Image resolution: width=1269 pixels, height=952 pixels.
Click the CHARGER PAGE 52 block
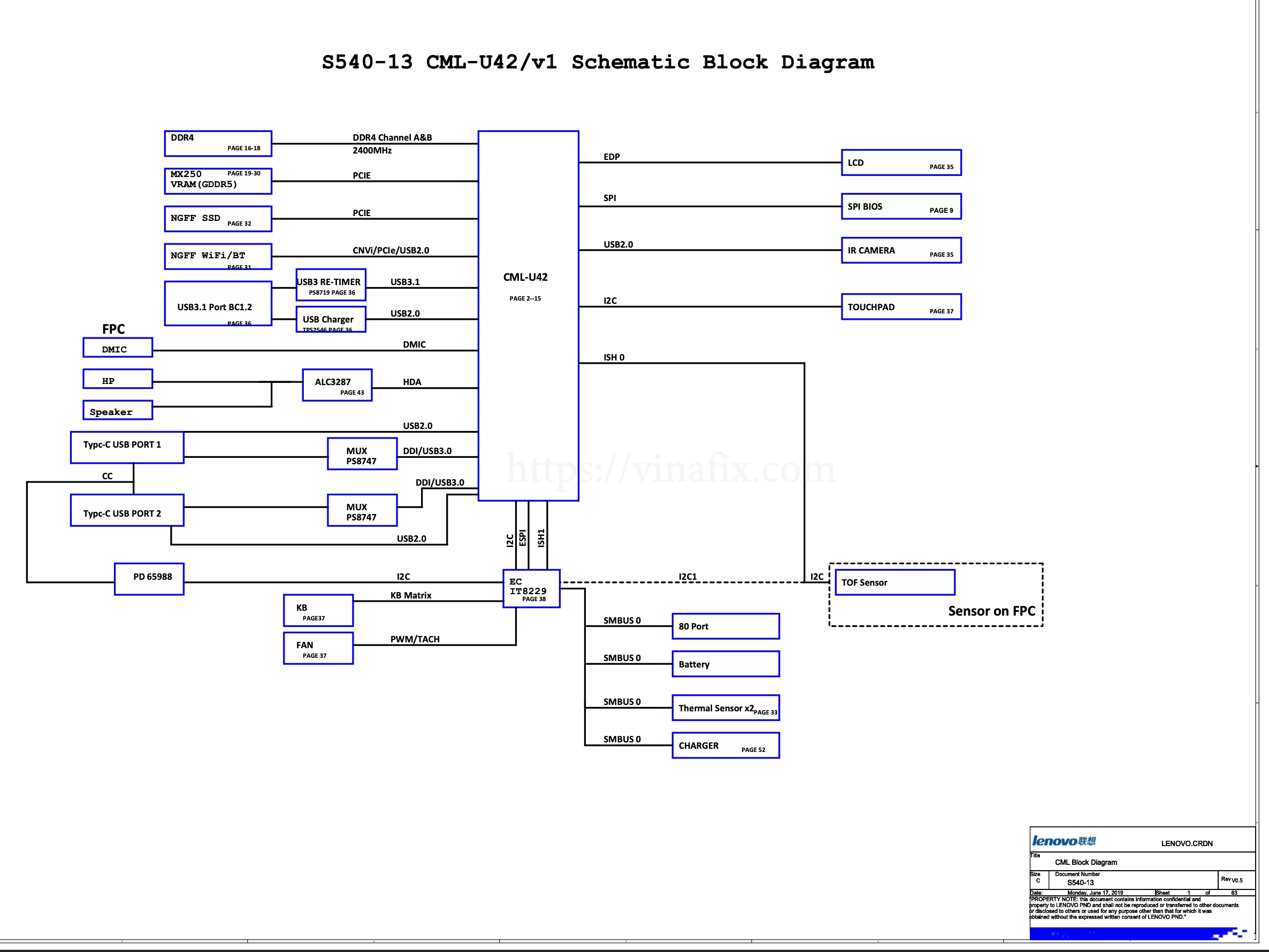tap(726, 746)
